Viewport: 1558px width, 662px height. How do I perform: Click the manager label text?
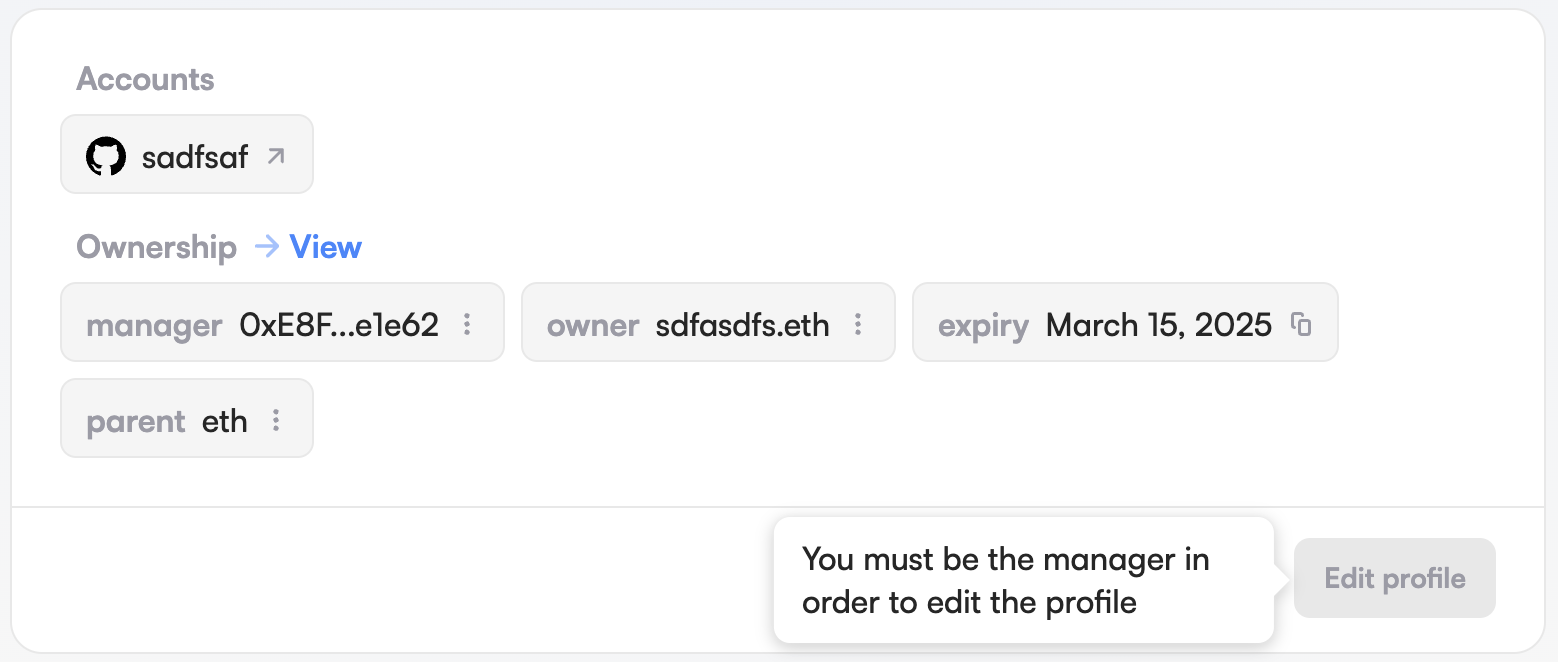(154, 325)
